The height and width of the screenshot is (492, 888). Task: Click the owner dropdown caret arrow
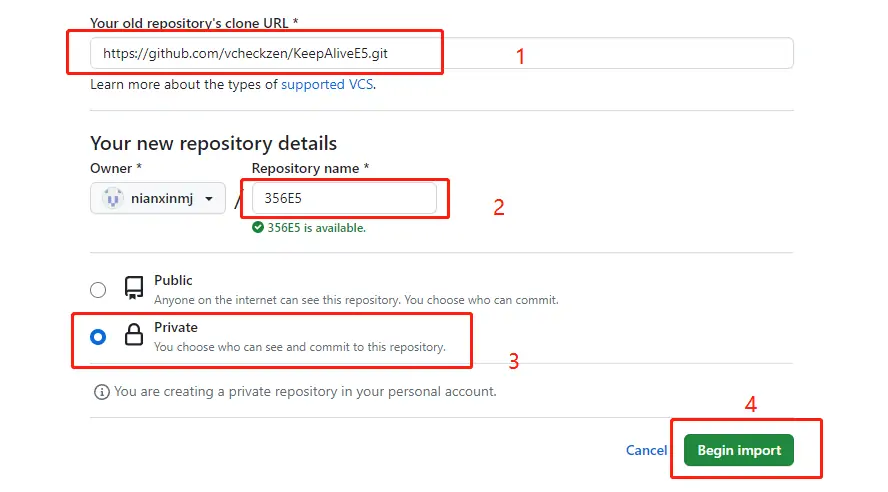tap(209, 198)
